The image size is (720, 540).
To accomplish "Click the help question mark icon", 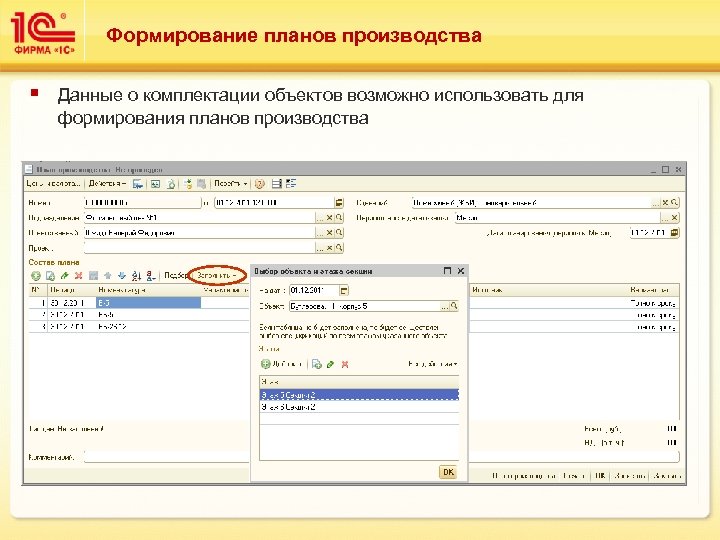I will point(260,184).
